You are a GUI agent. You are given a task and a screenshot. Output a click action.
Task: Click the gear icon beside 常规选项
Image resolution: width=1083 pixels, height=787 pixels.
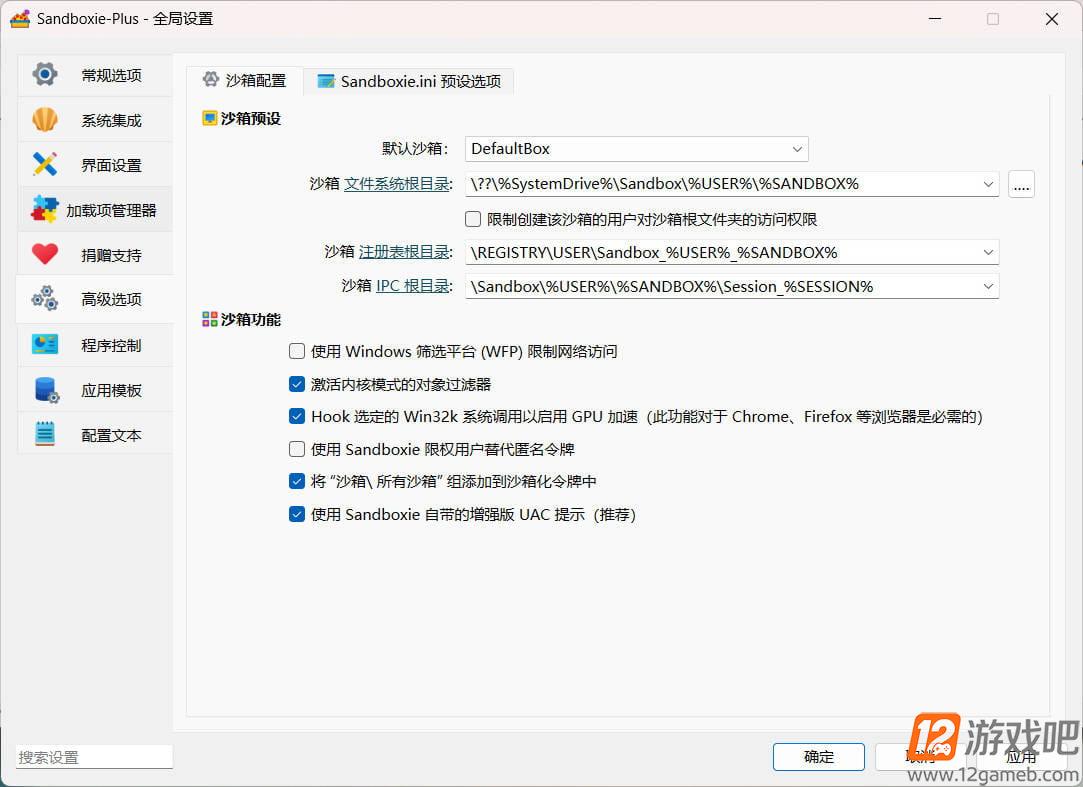click(x=45, y=74)
